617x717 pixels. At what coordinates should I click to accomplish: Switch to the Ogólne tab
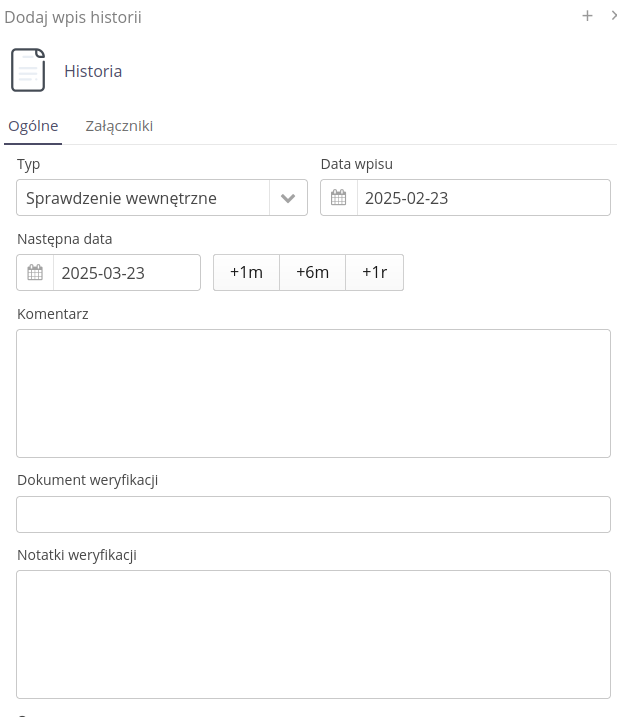click(x=33, y=126)
